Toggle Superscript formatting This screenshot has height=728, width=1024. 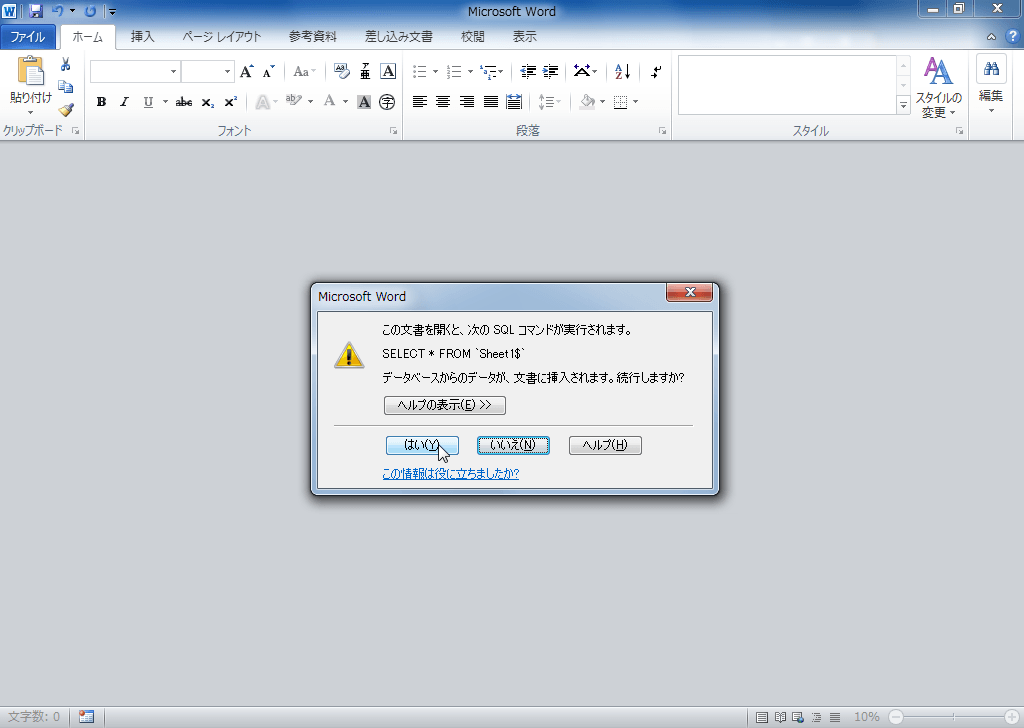231,102
